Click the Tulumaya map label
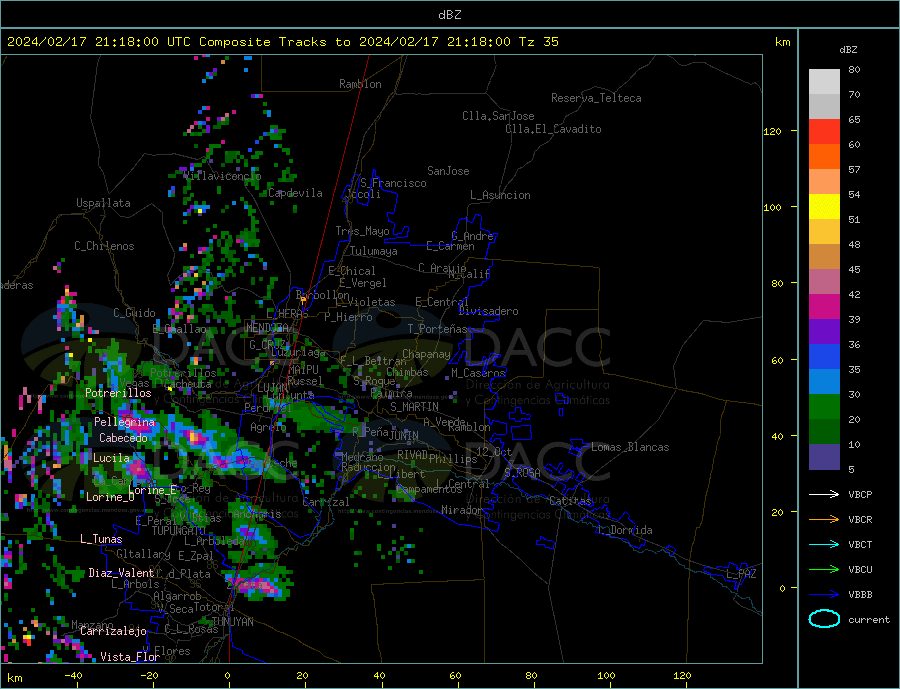Image resolution: width=900 pixels, height=689 pixels. [374, 251]
